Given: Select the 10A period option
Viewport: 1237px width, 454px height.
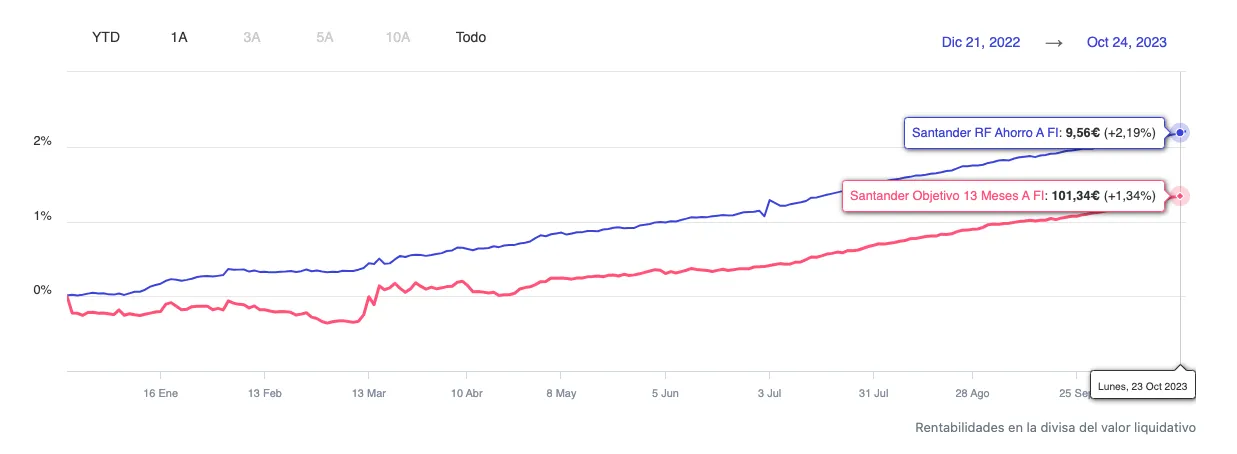Looking at the screenshot, I should [x=398, y=37].
